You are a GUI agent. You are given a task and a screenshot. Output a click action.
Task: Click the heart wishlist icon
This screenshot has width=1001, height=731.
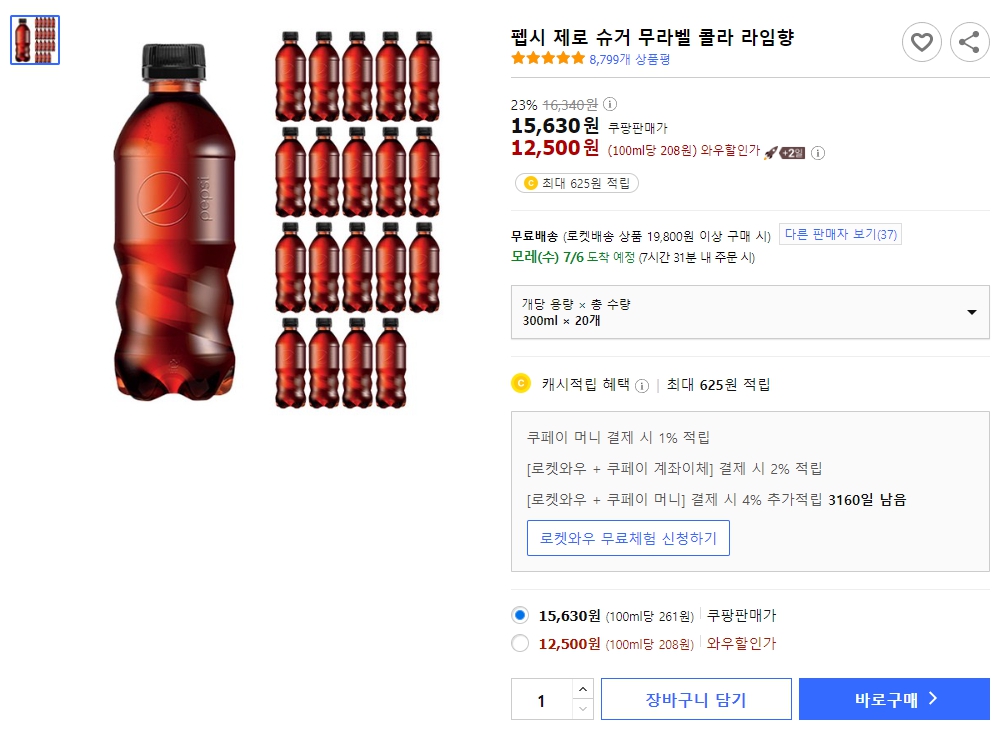click(921, 42)
